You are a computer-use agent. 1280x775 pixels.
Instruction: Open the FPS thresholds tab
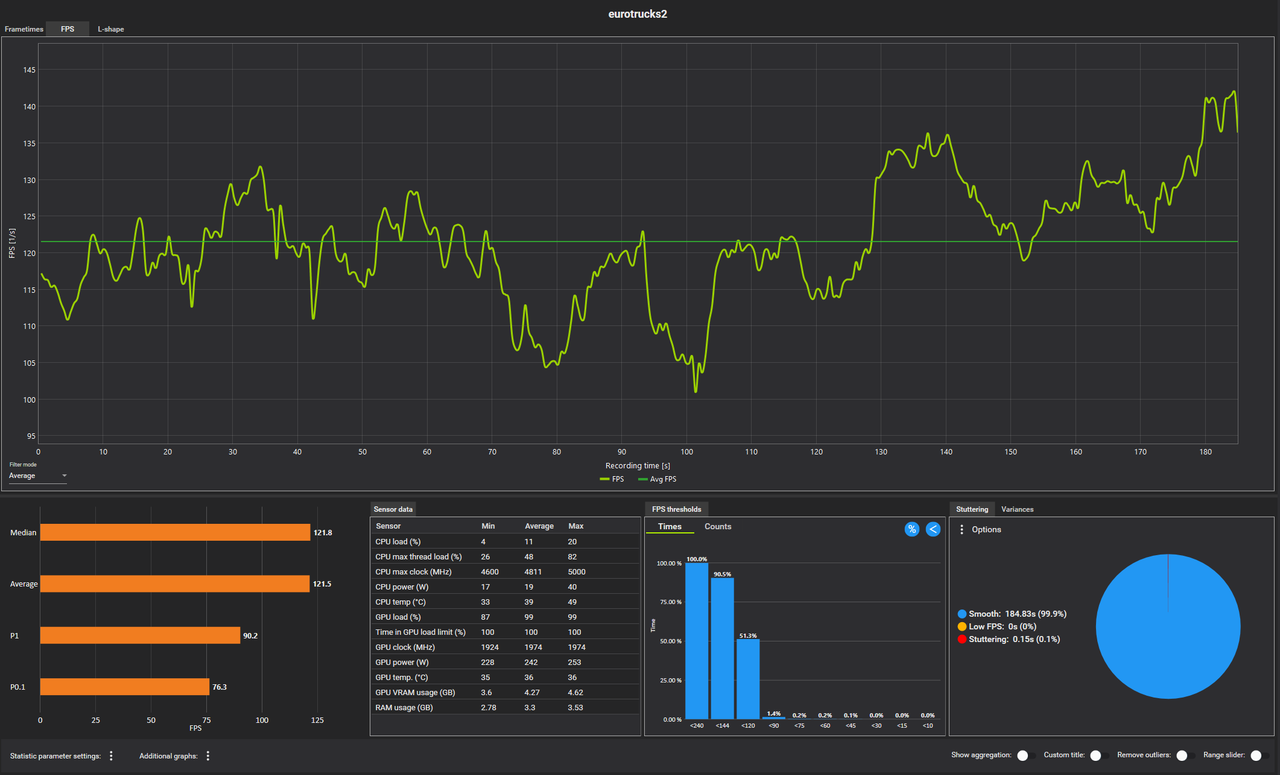point(676,509)
